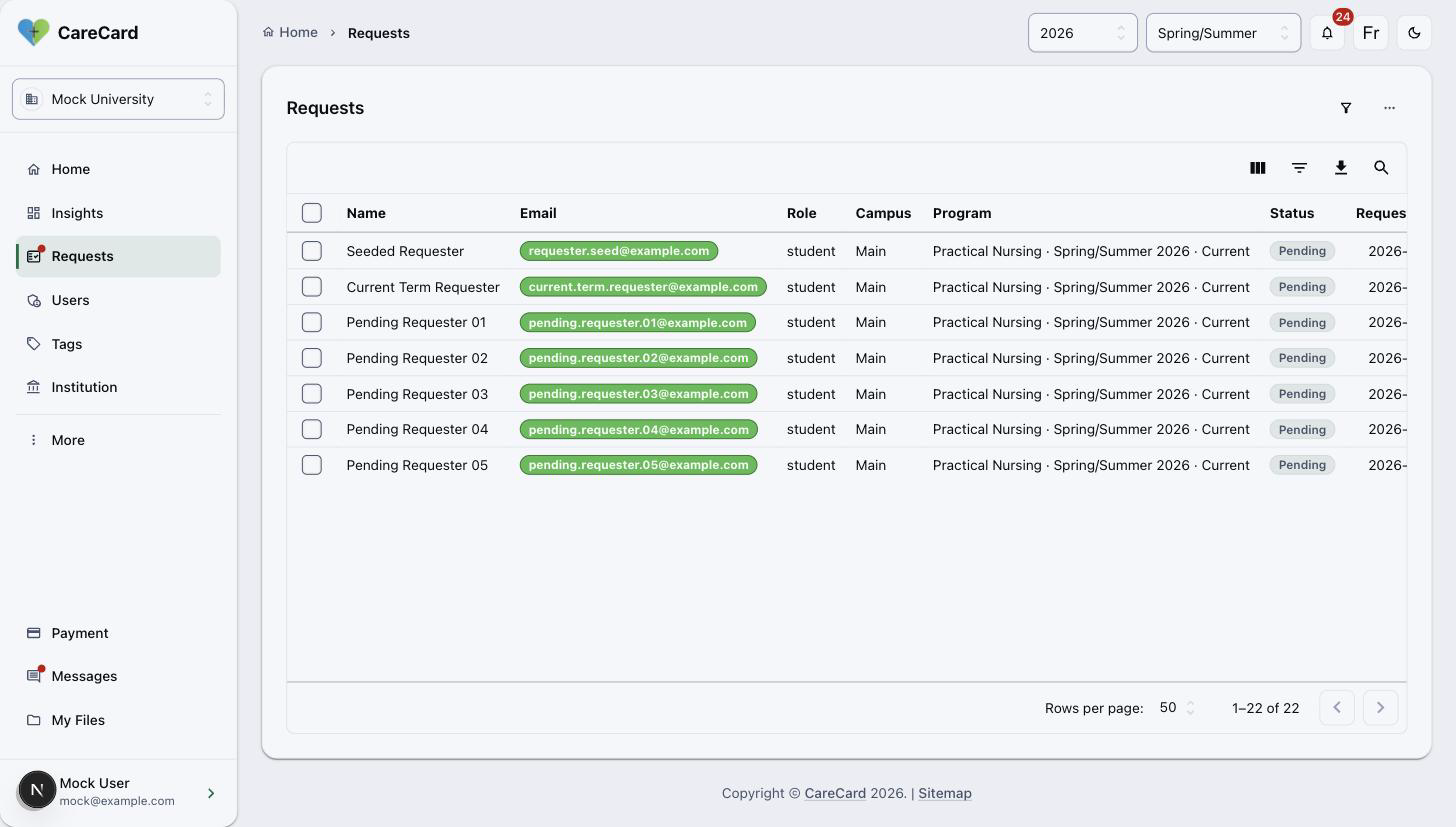Open the CareCard footer link
Viewport: 1456px width, 827px height.
(x=835, y=793)
